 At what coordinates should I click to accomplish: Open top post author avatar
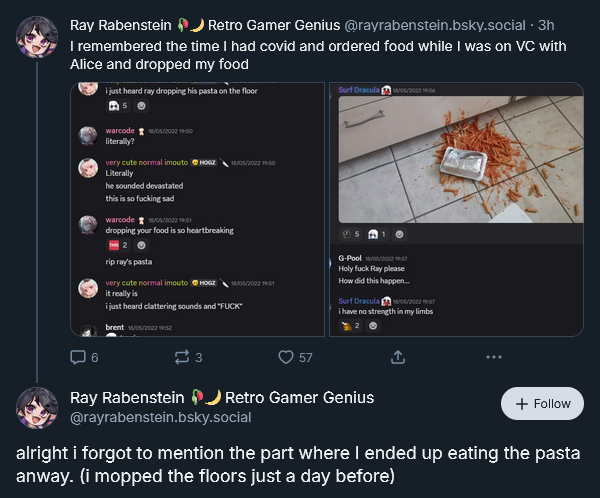37,36
